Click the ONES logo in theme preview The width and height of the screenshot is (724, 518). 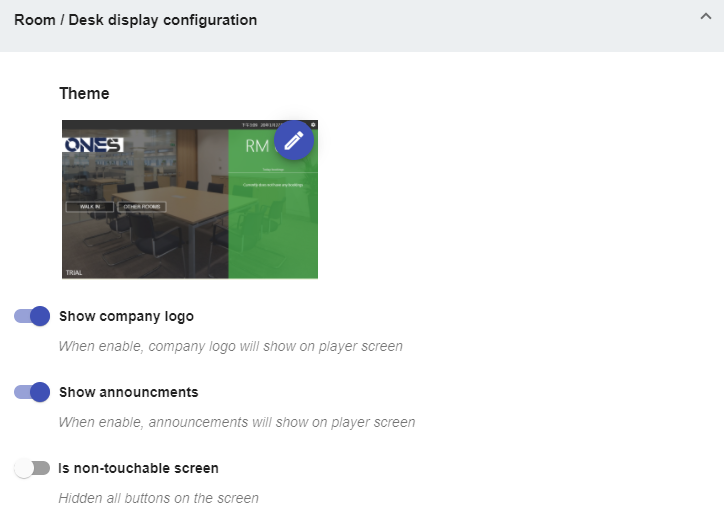pyautogui.click(x=92, y=146)
